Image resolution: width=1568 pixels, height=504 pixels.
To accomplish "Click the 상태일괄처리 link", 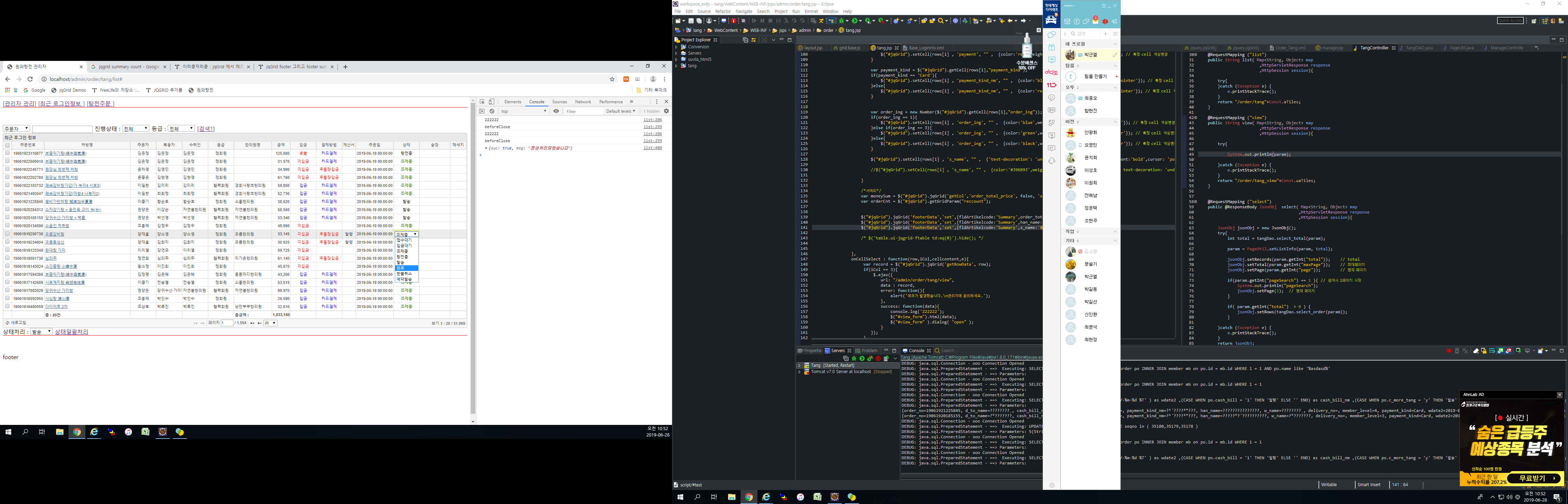I will [x=71, y=332].
